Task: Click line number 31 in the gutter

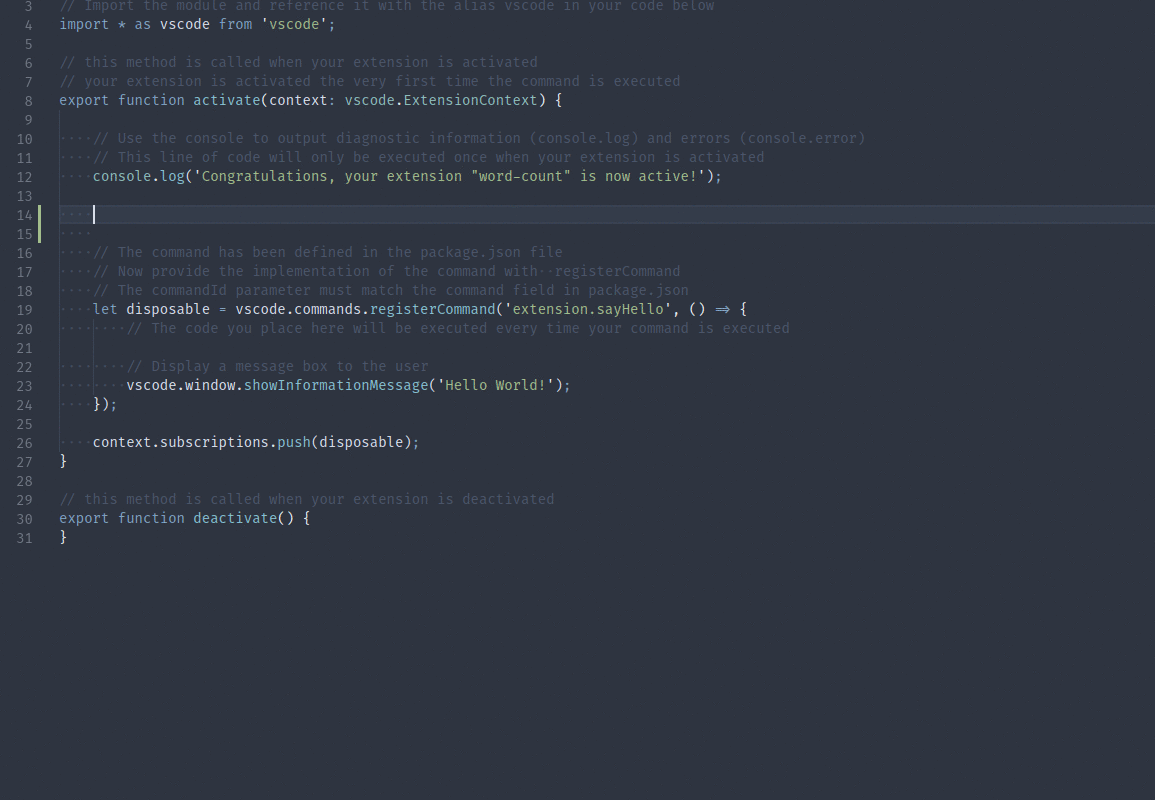Action: point(24,538)
